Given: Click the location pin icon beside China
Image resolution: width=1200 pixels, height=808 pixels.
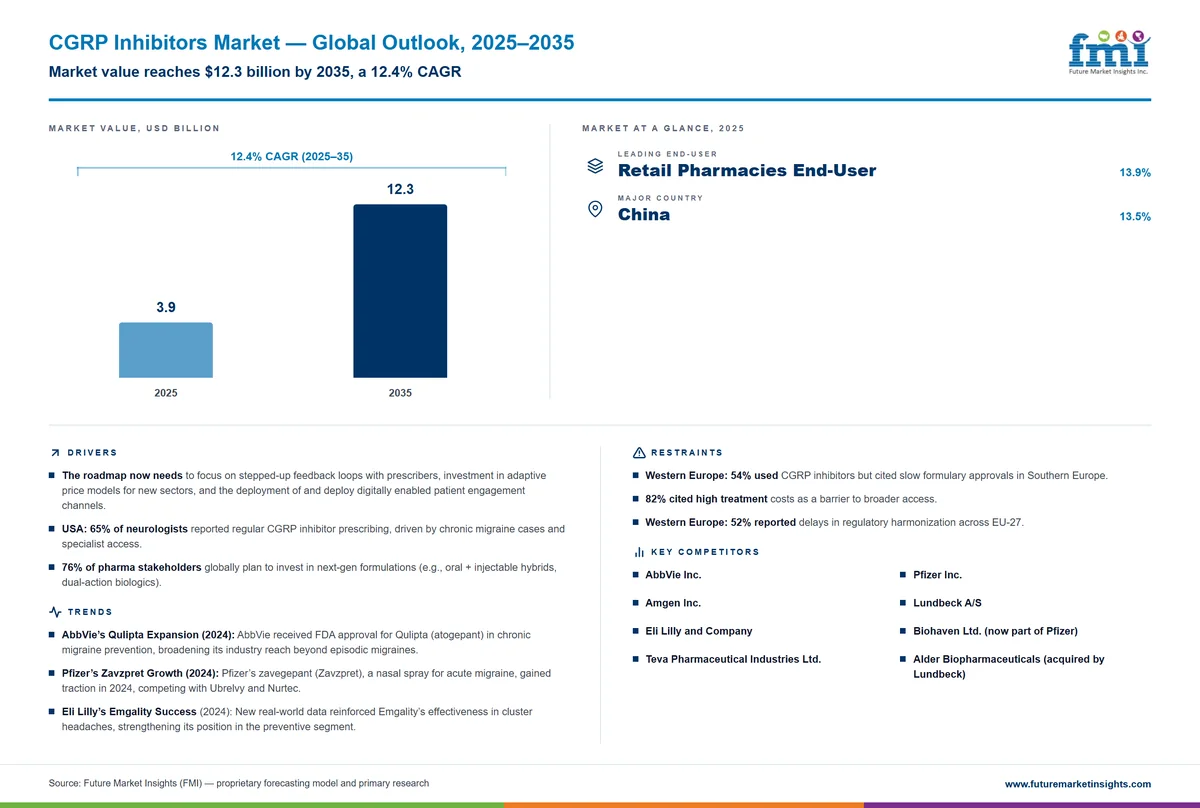Looking at the screenshot, I should point(595,209).
